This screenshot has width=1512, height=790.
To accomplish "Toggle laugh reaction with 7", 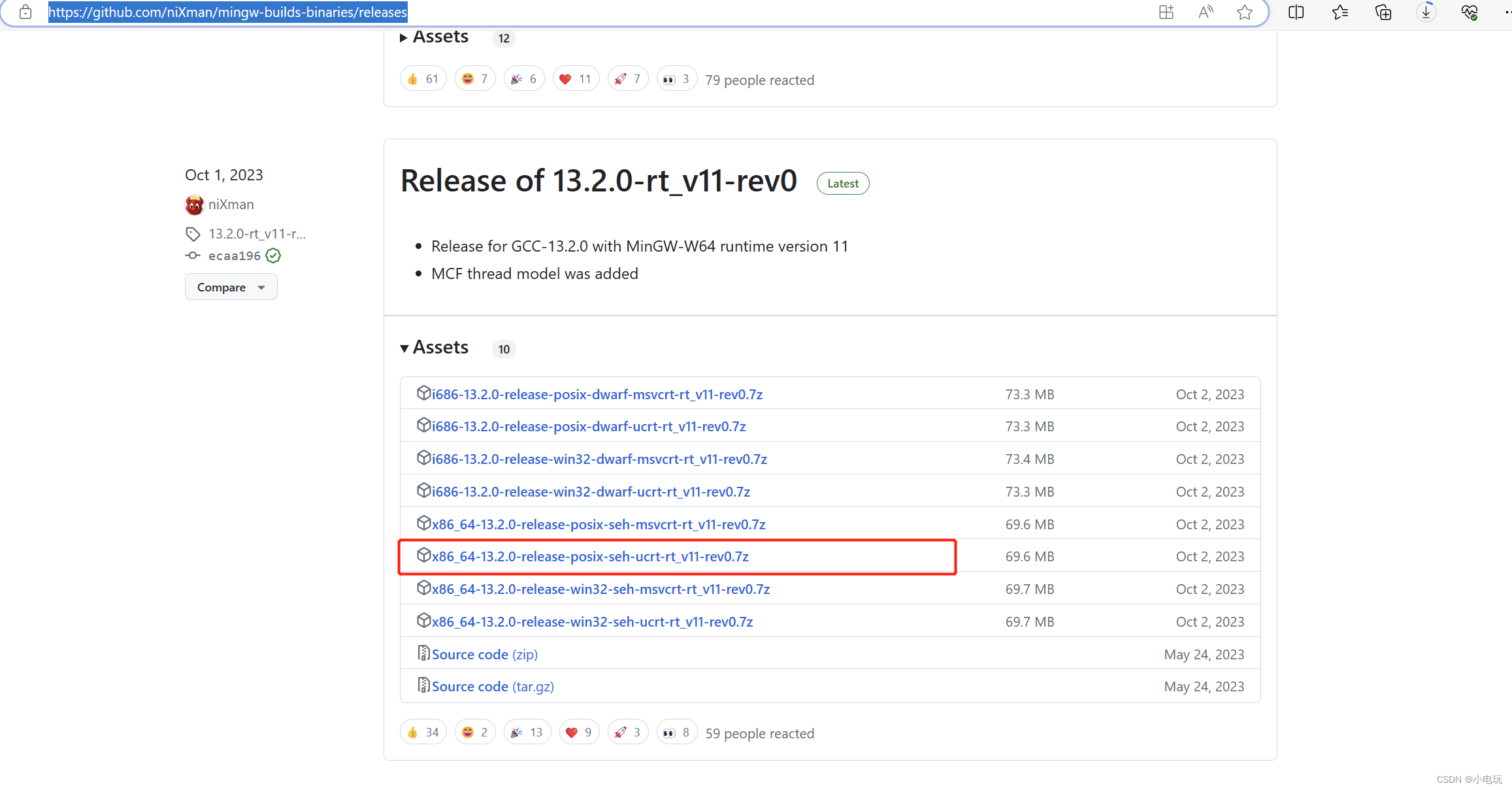I will coord(475,79).
